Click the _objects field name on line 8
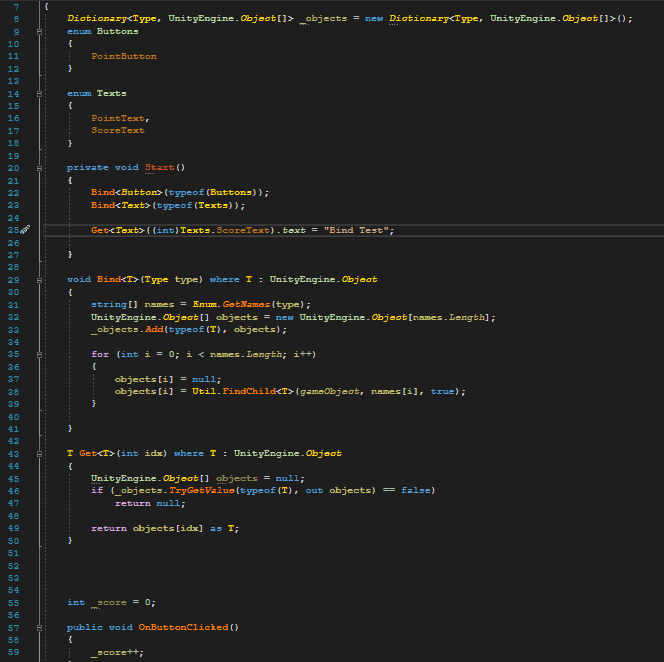 point(323,19)
